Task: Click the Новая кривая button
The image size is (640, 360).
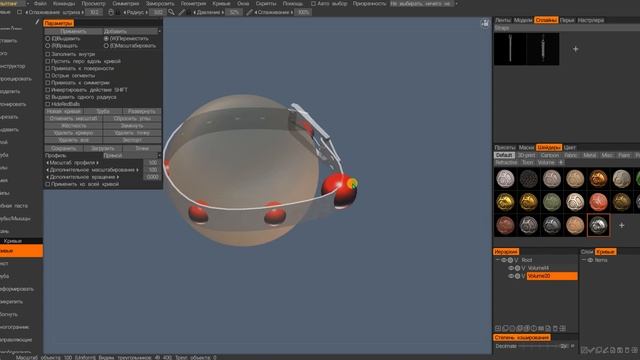Action: (64, 111)
